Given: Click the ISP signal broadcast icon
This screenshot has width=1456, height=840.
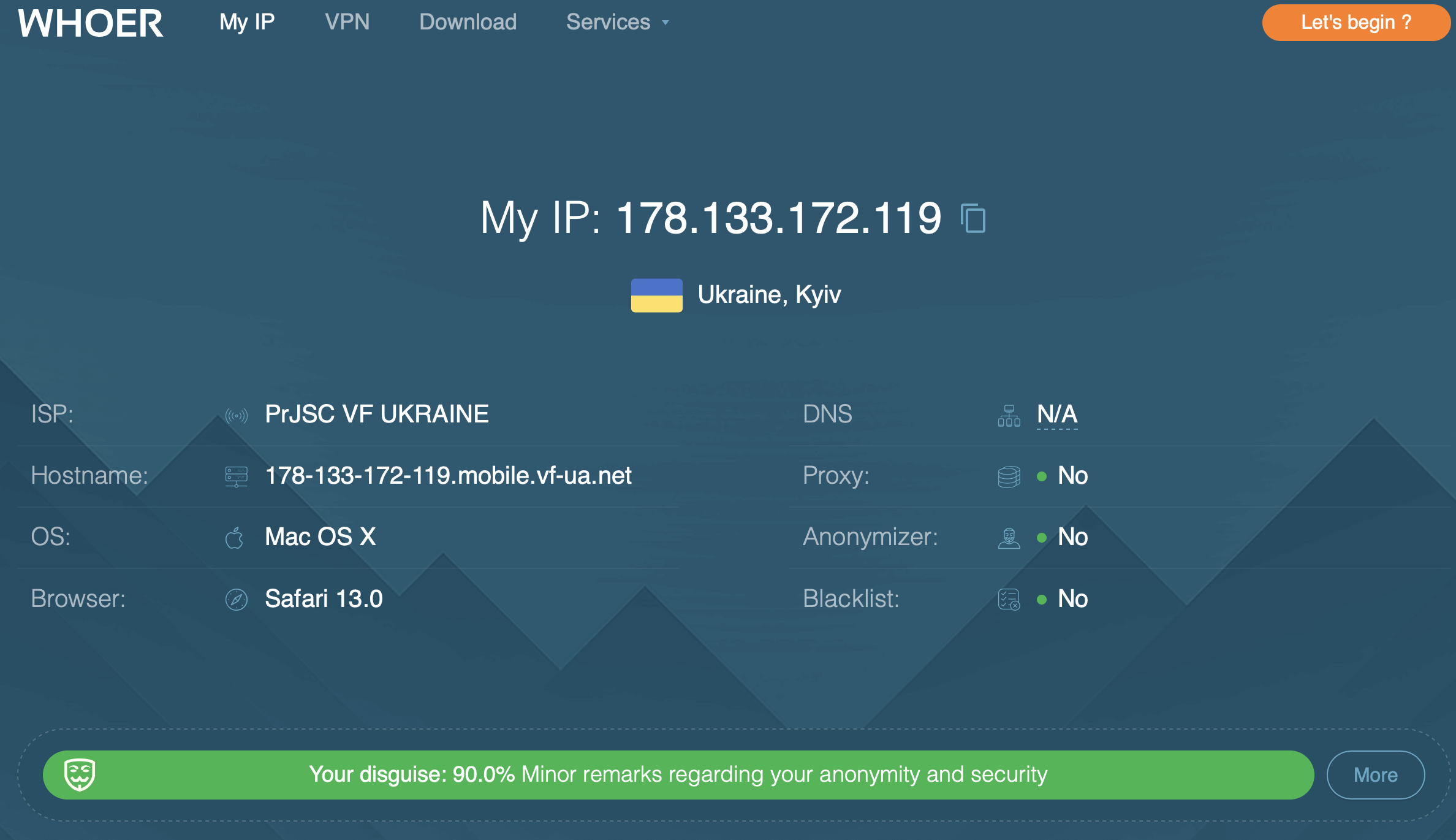Looking at the screenshot, I should pos(237,416).
